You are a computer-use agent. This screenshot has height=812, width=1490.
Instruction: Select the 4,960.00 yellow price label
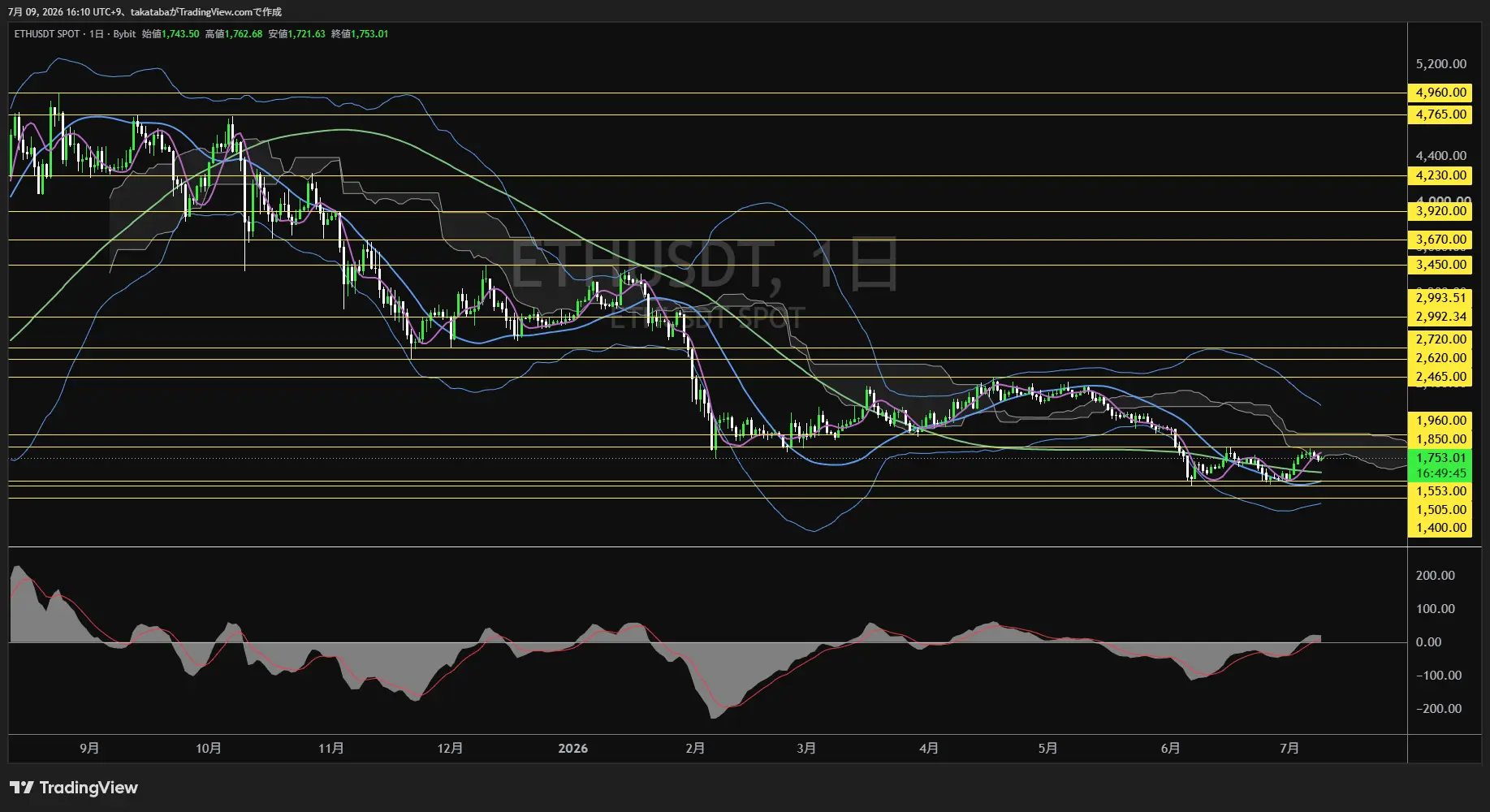point(1440,93)
